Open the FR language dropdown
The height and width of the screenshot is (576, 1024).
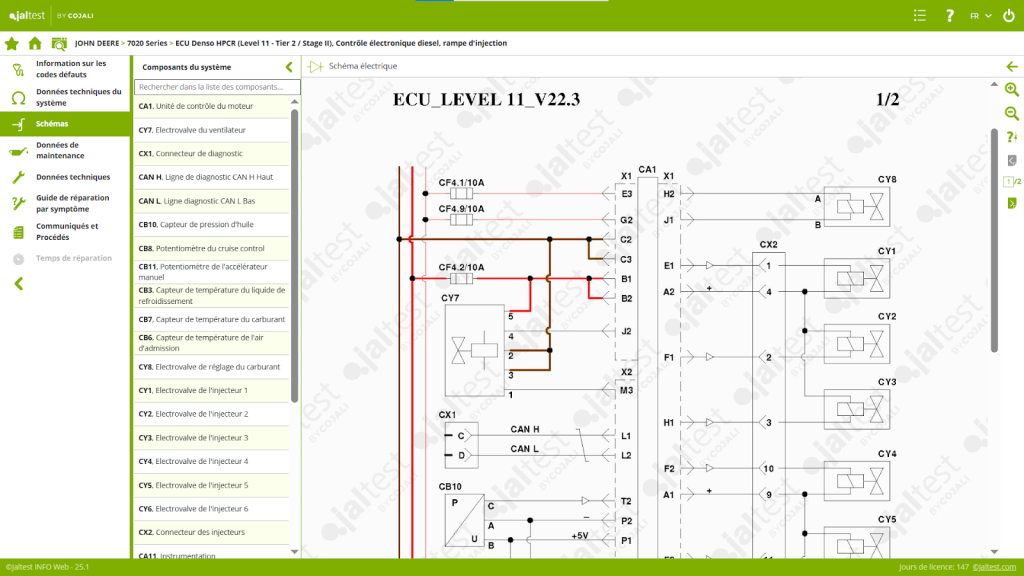click(980, 15)
